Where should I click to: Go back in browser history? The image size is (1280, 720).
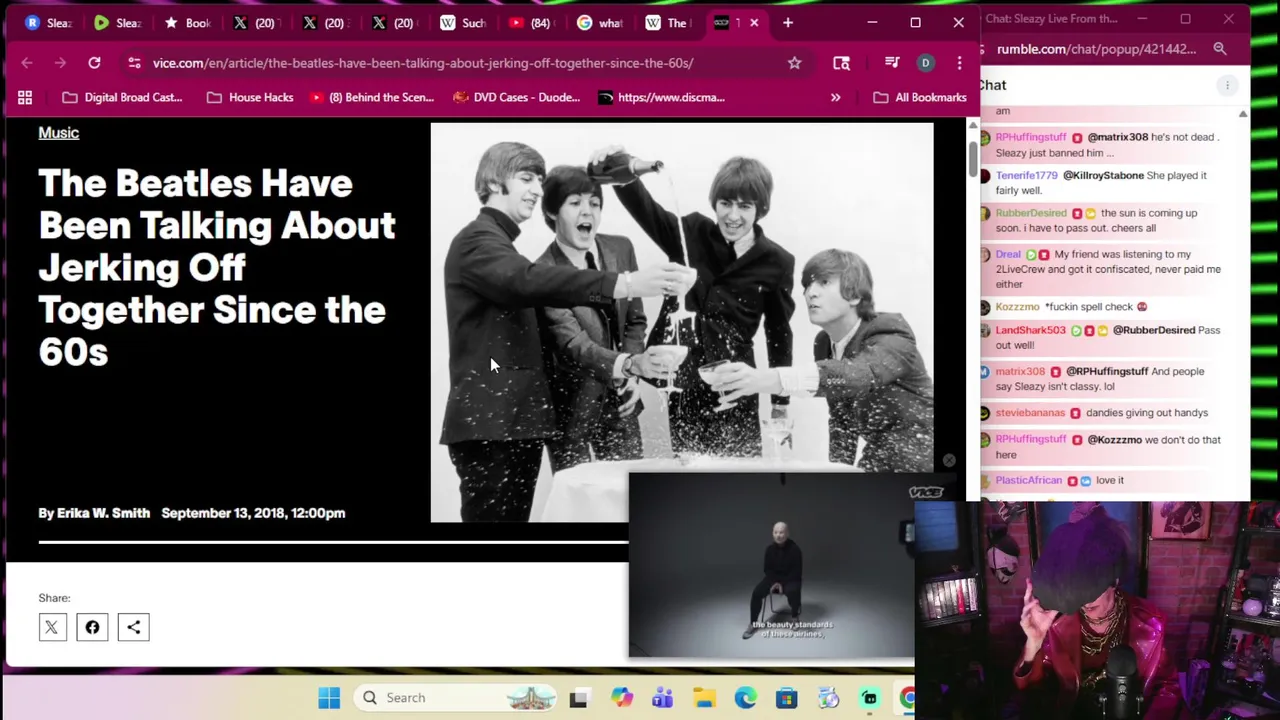27,63
